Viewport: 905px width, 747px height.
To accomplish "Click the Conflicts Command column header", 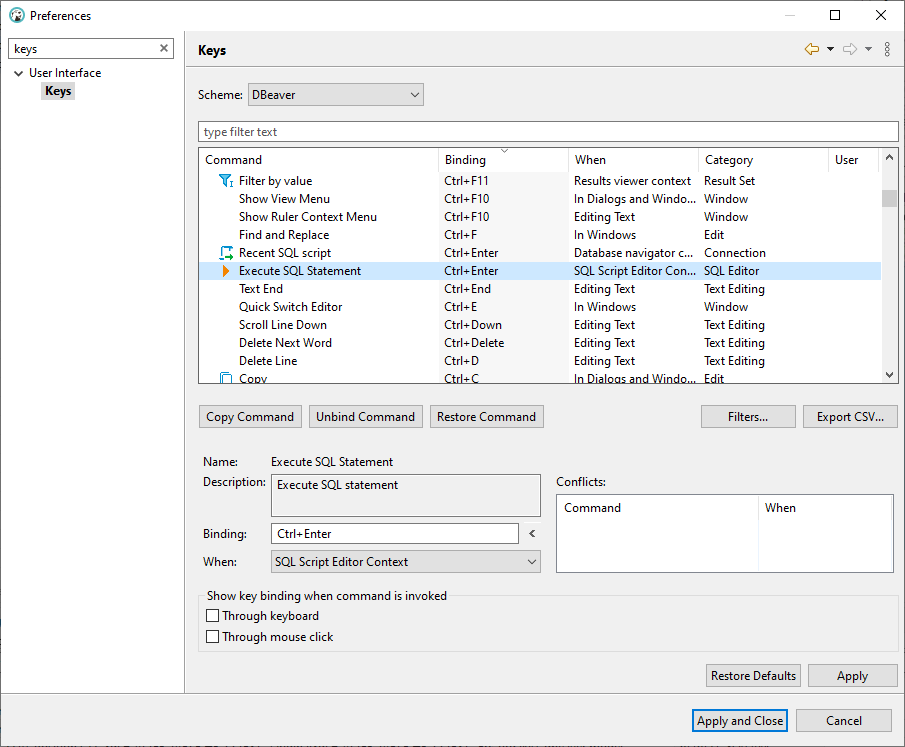I will pyautogui.click(x=657, y=507).
